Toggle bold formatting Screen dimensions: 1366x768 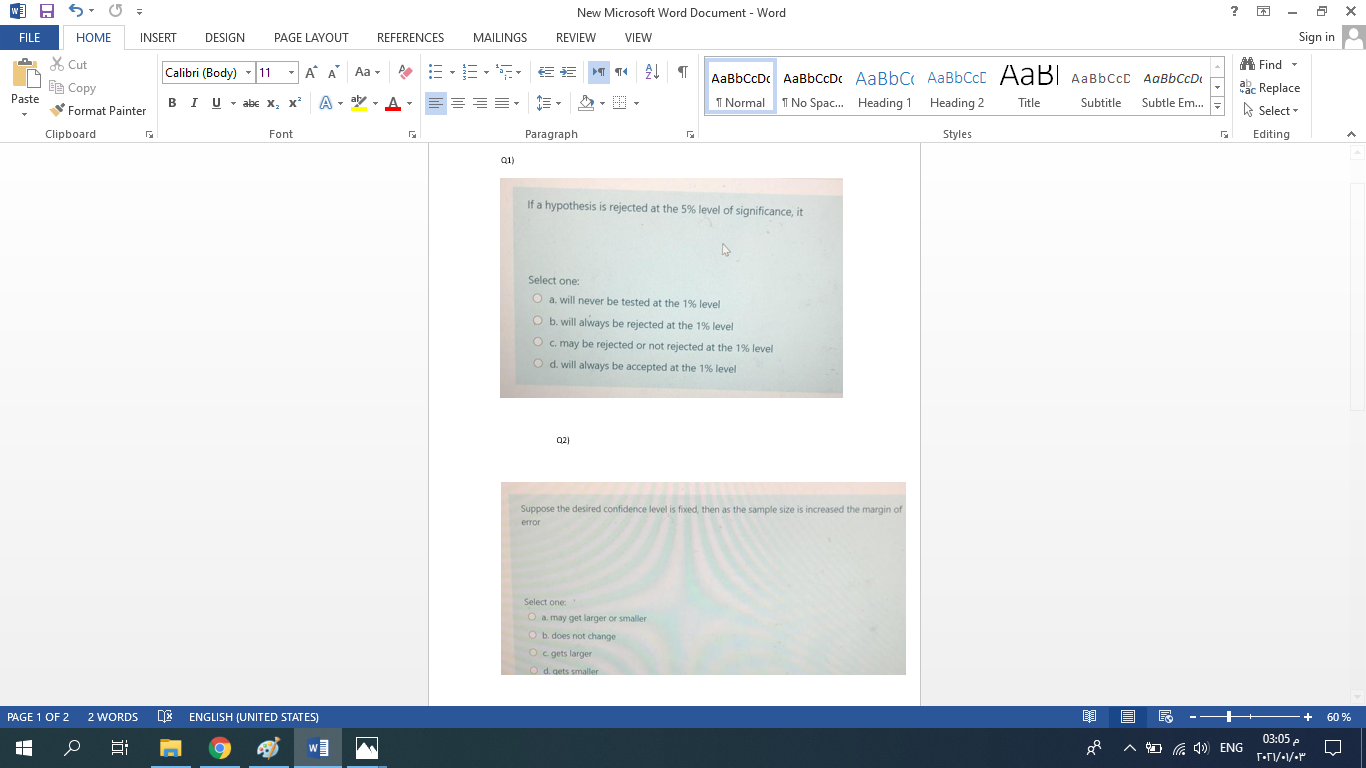(172, 102)
